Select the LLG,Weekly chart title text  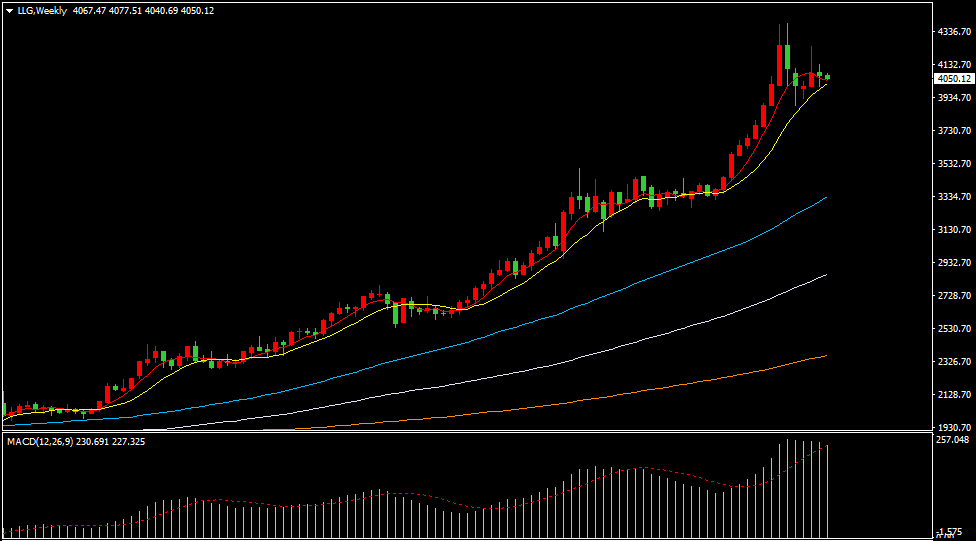tap(42, 11)
